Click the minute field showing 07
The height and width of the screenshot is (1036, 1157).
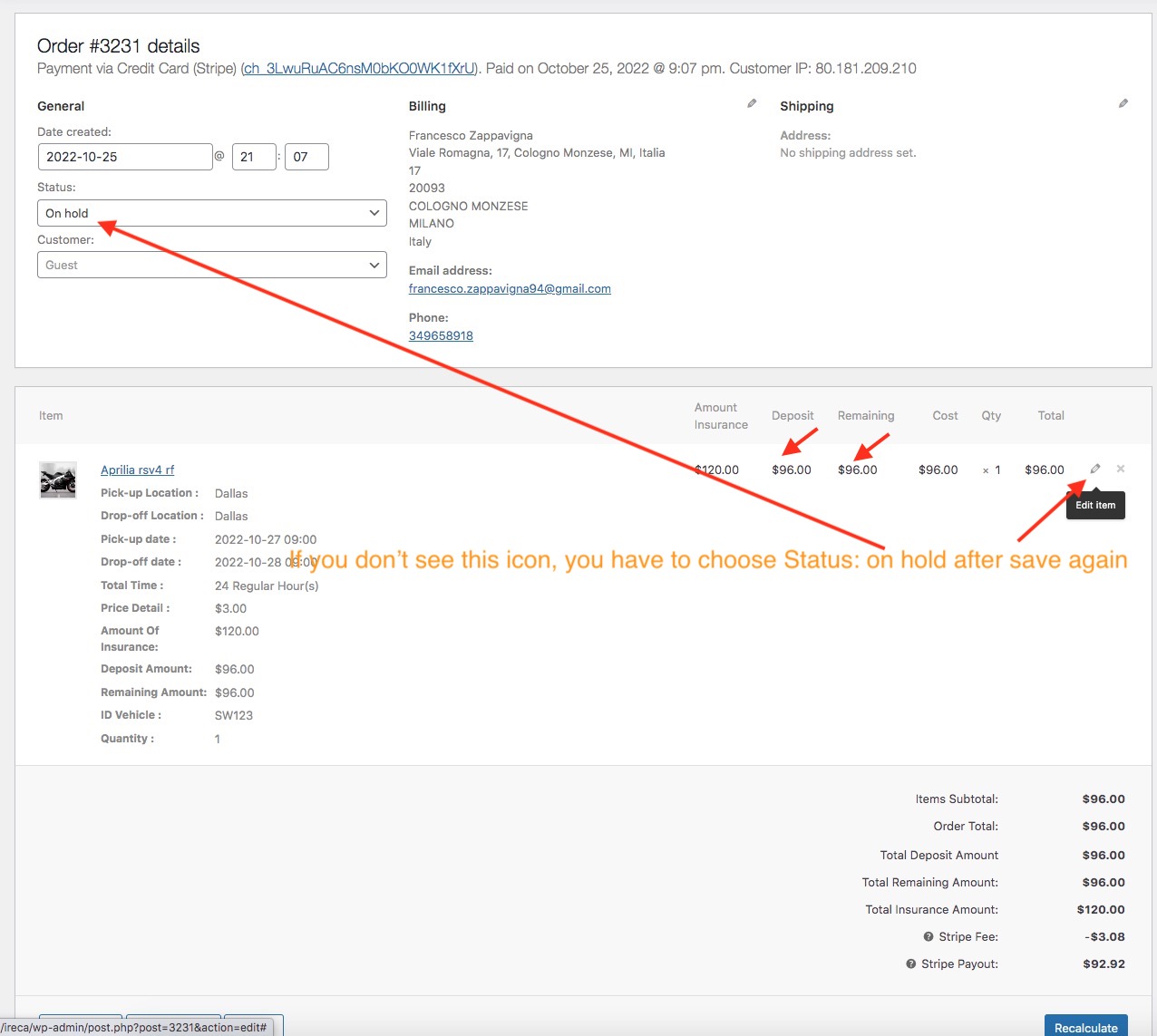[306, 157]
